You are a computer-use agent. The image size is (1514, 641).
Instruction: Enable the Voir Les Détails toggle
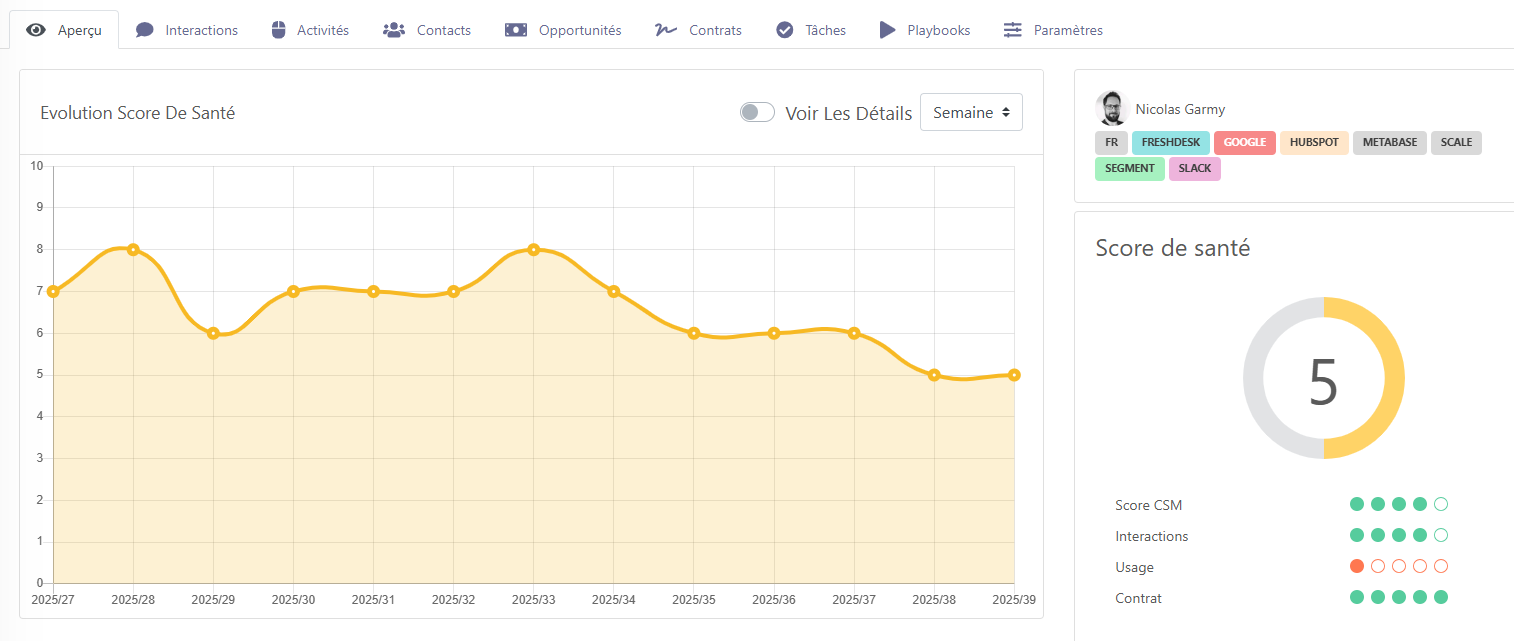click(757, 113)
